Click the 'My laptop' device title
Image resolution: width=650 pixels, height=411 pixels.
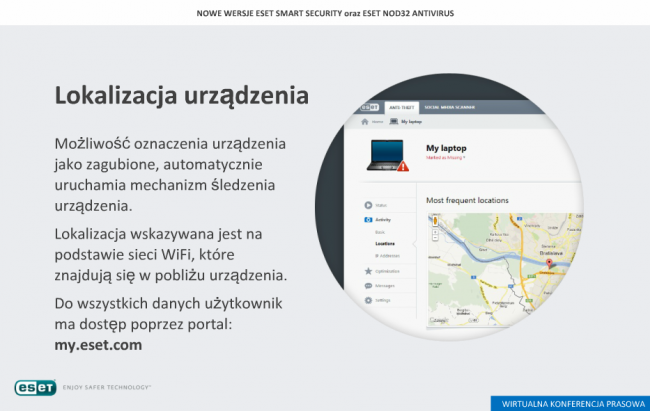(x=446, y=148)
